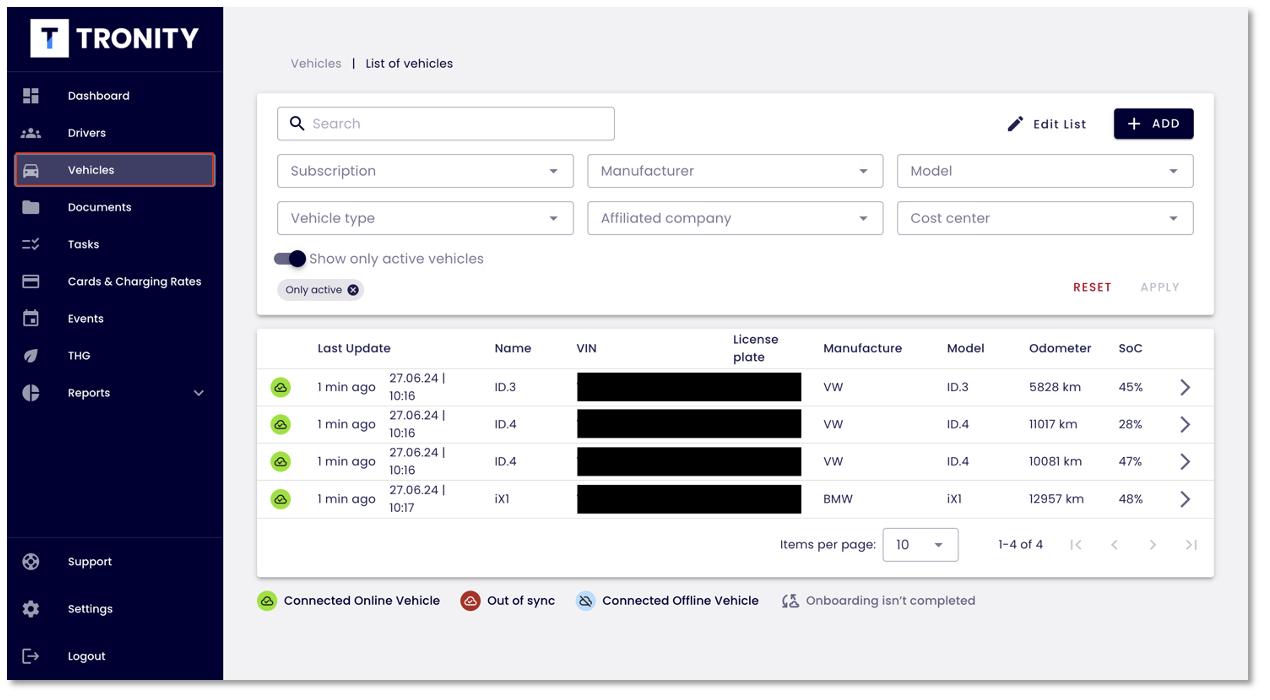Click the Edit List button

point(1046,124)
